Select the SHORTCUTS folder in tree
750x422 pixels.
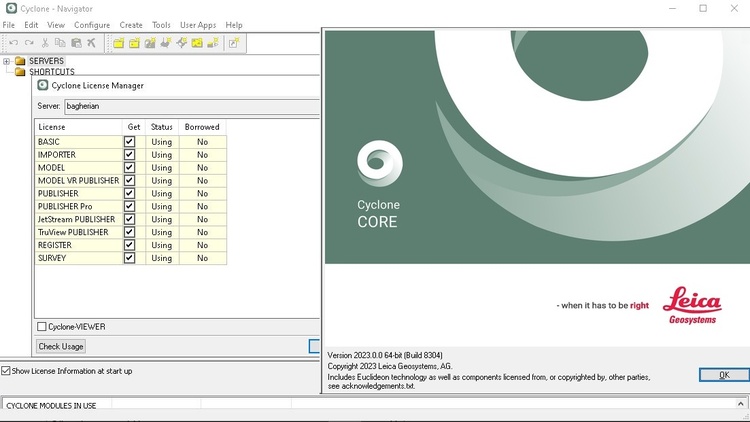52,72
